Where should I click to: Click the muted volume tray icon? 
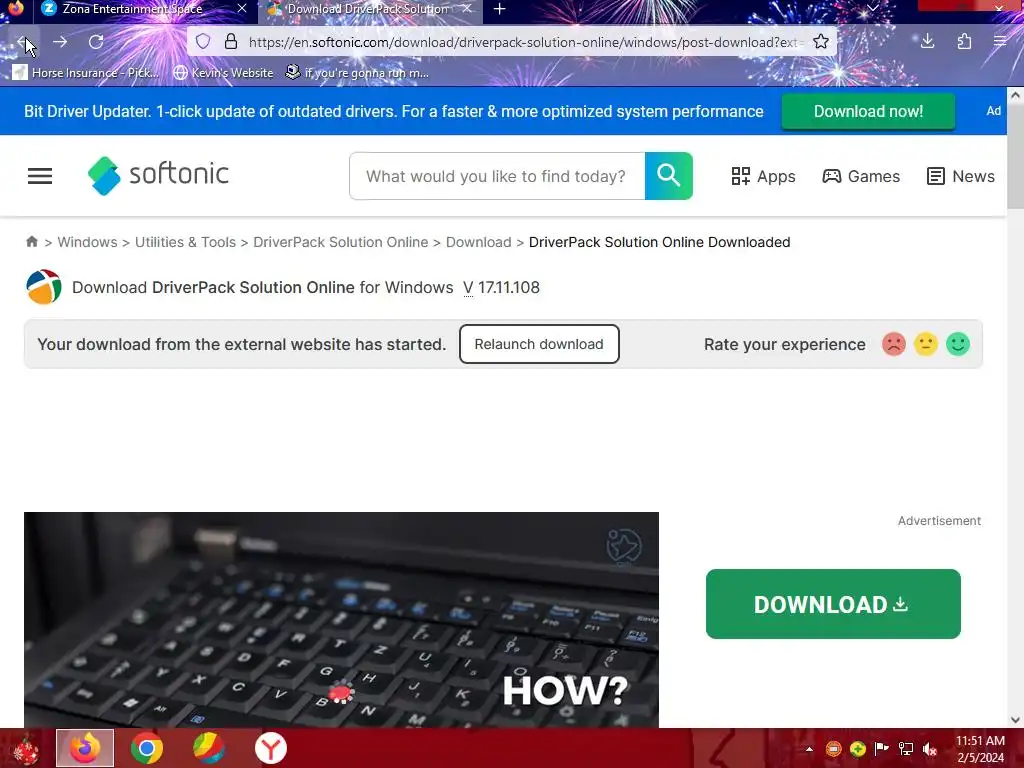tap(930, 749)
